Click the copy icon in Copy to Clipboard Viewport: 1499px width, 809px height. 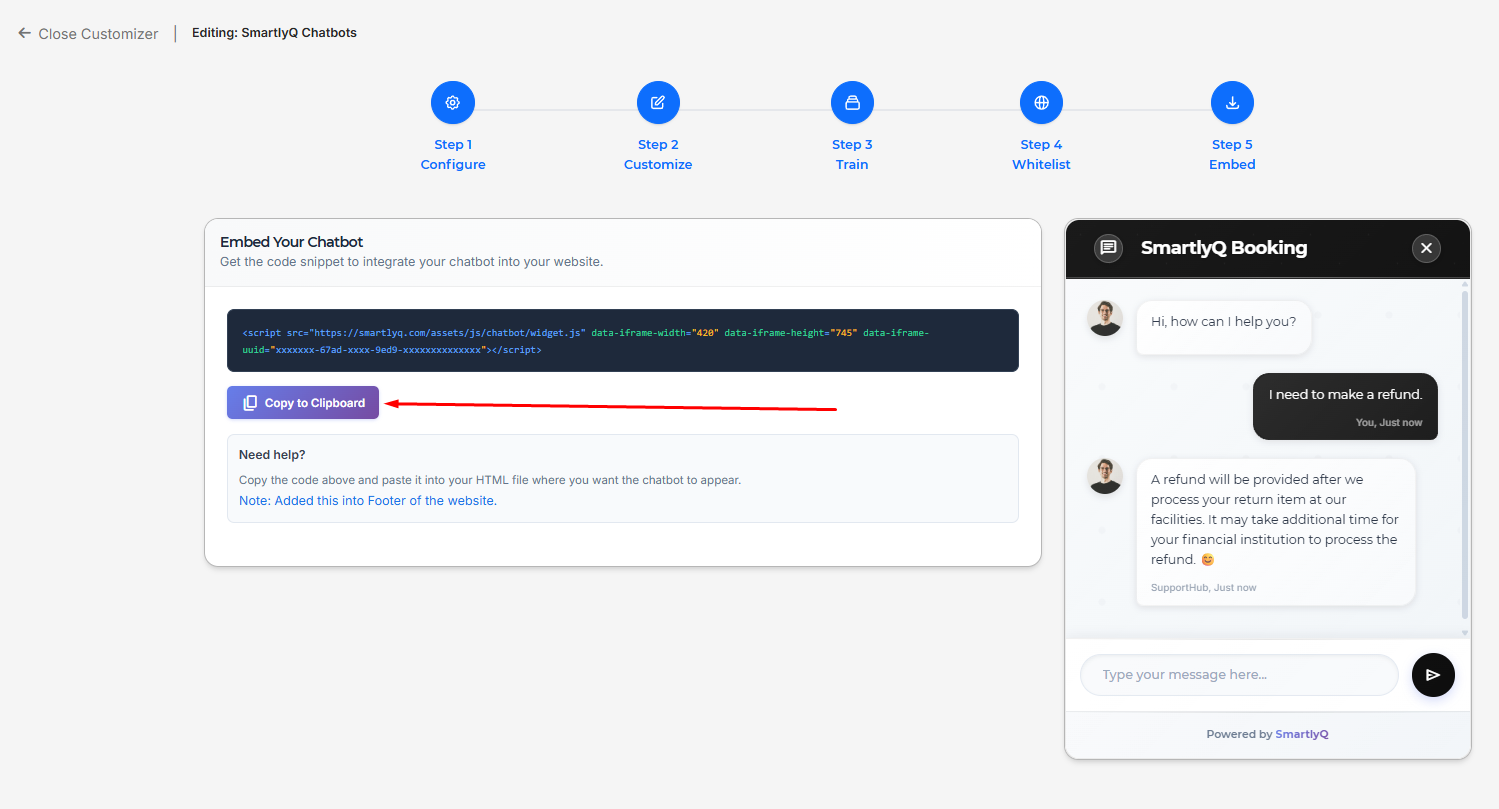click(x=250, y=403)
